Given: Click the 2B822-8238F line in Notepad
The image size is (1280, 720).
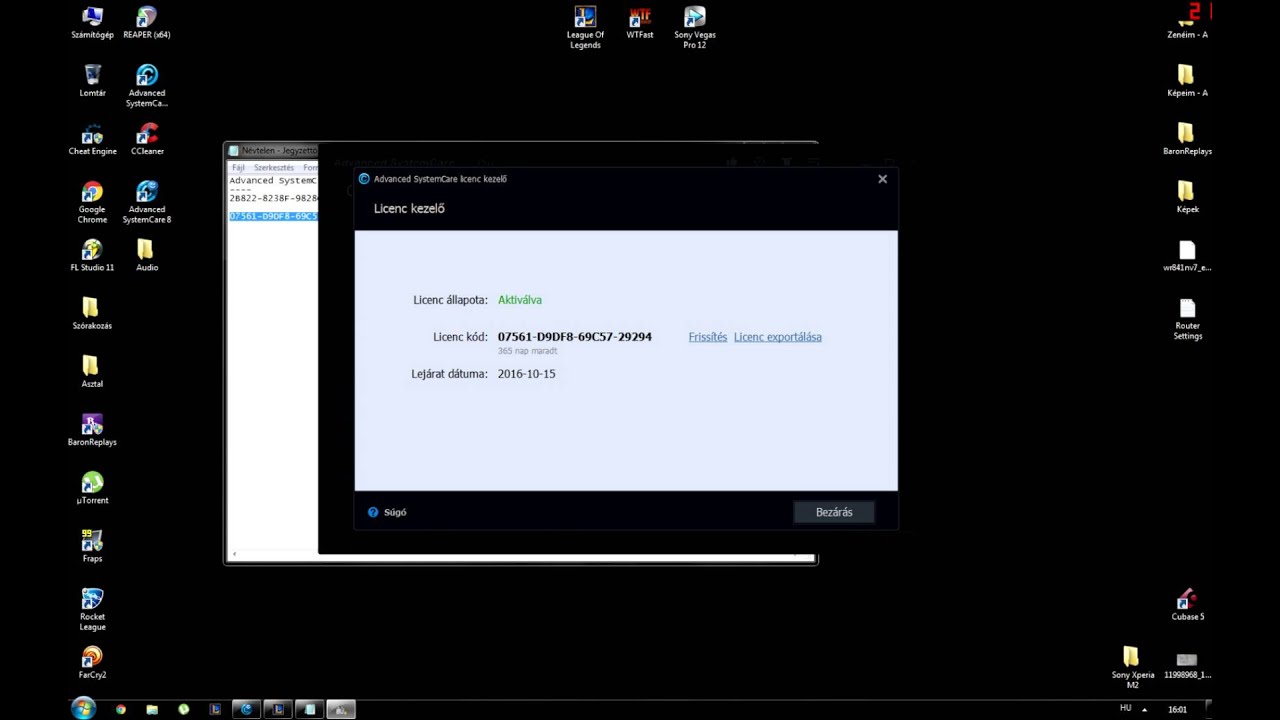Looking at the screenshot, I should tap(273, 198).
